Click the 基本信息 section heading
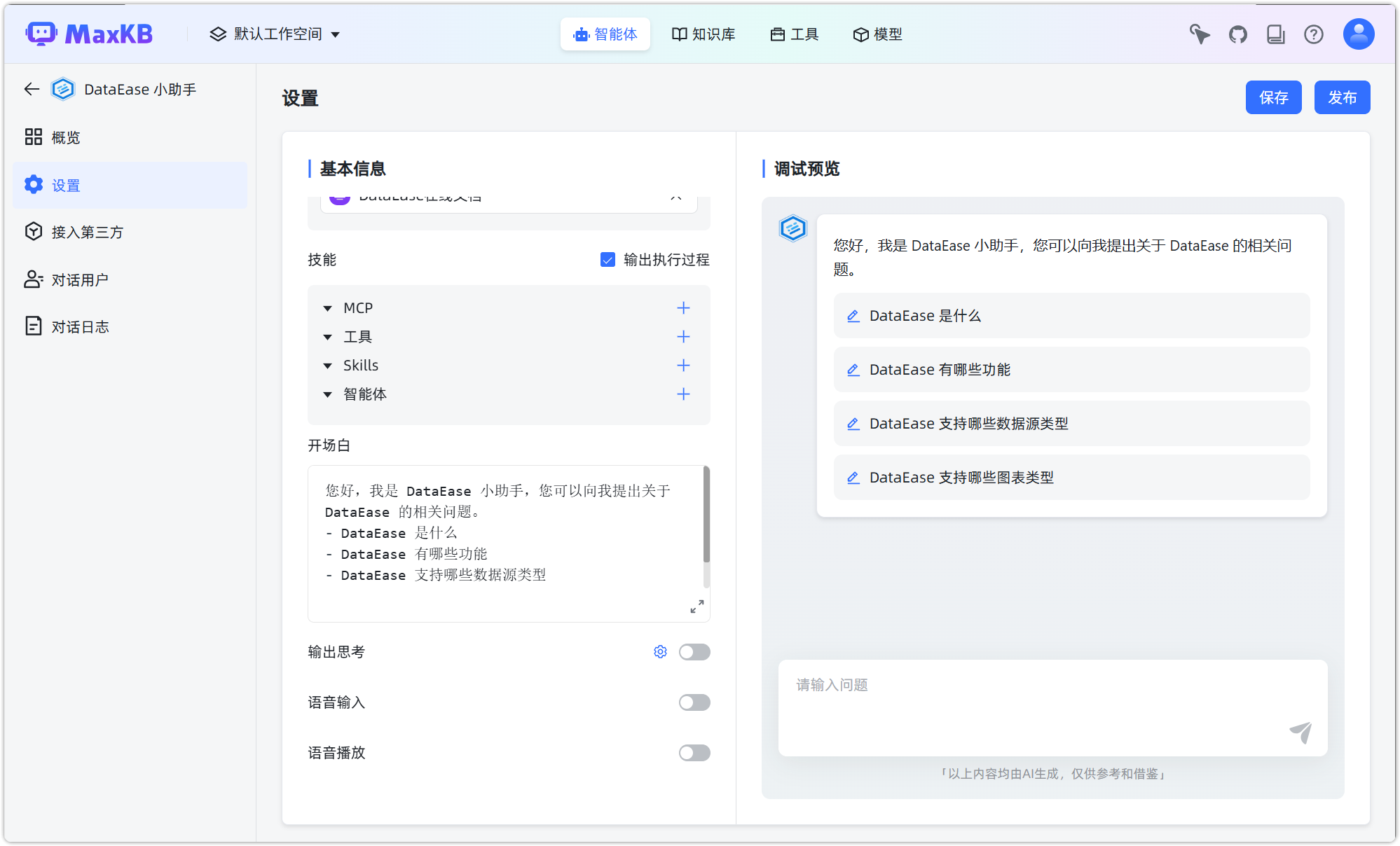Viewport: 1400px width, 846px height. 352,169
